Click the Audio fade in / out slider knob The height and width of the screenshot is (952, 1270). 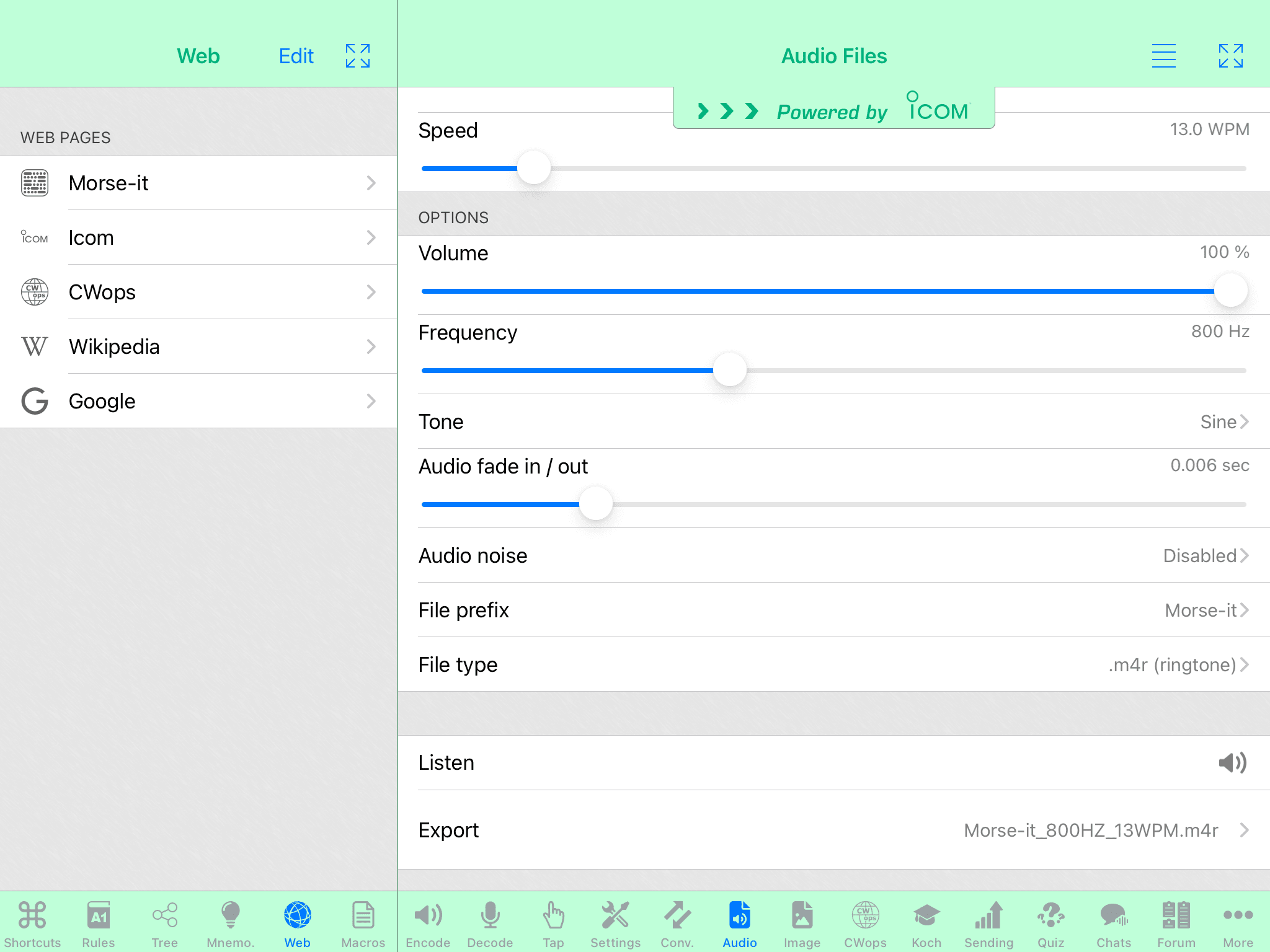[x=596, y=503]
